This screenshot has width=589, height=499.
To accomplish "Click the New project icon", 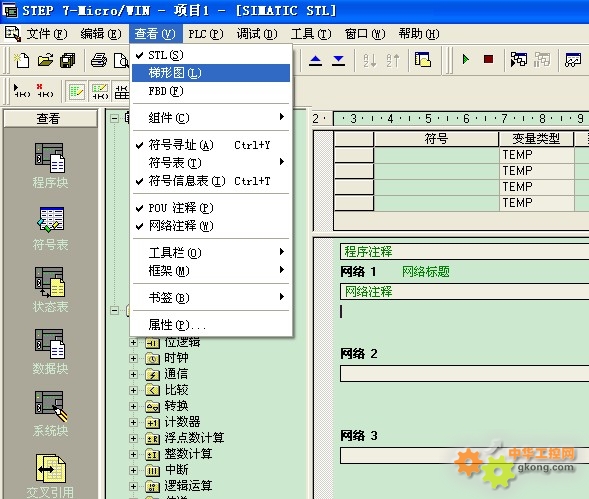I will click(22, 60).
